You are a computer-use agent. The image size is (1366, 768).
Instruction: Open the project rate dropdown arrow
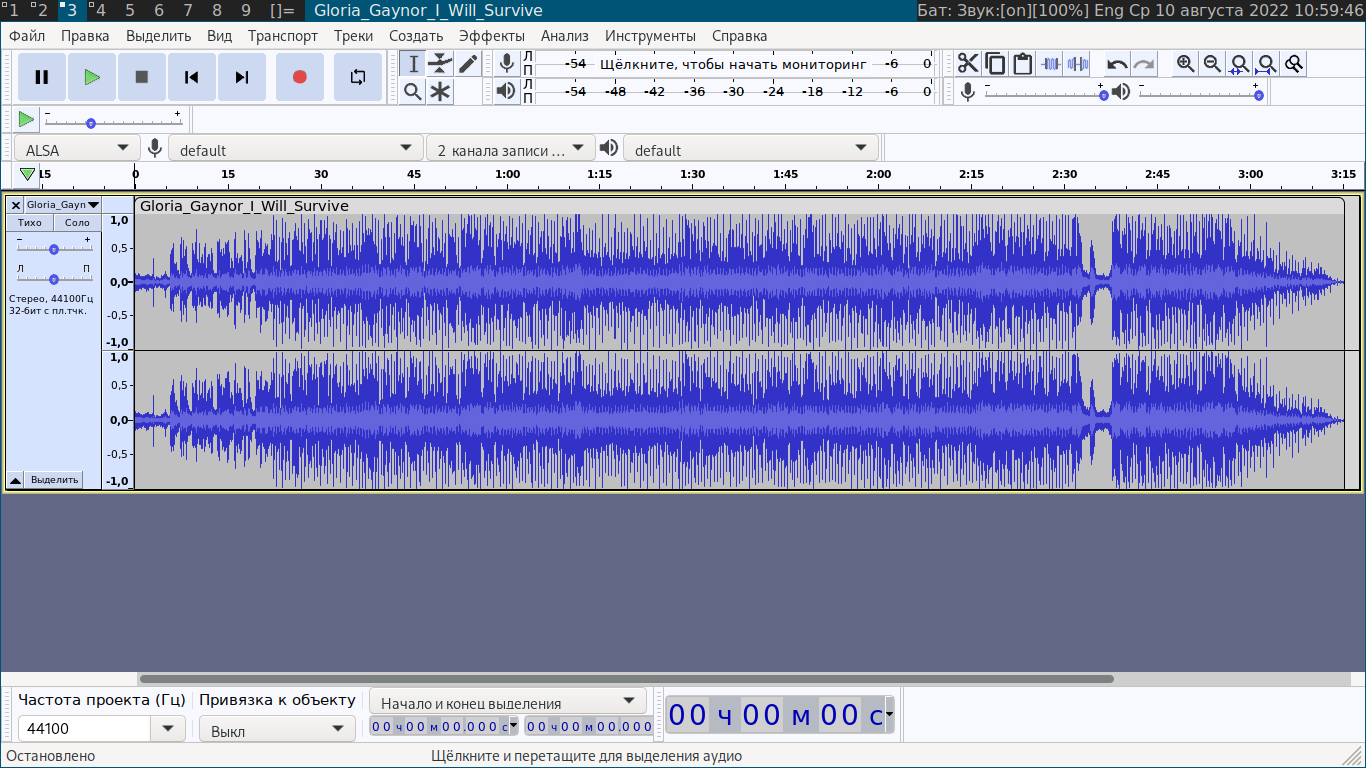168,729
